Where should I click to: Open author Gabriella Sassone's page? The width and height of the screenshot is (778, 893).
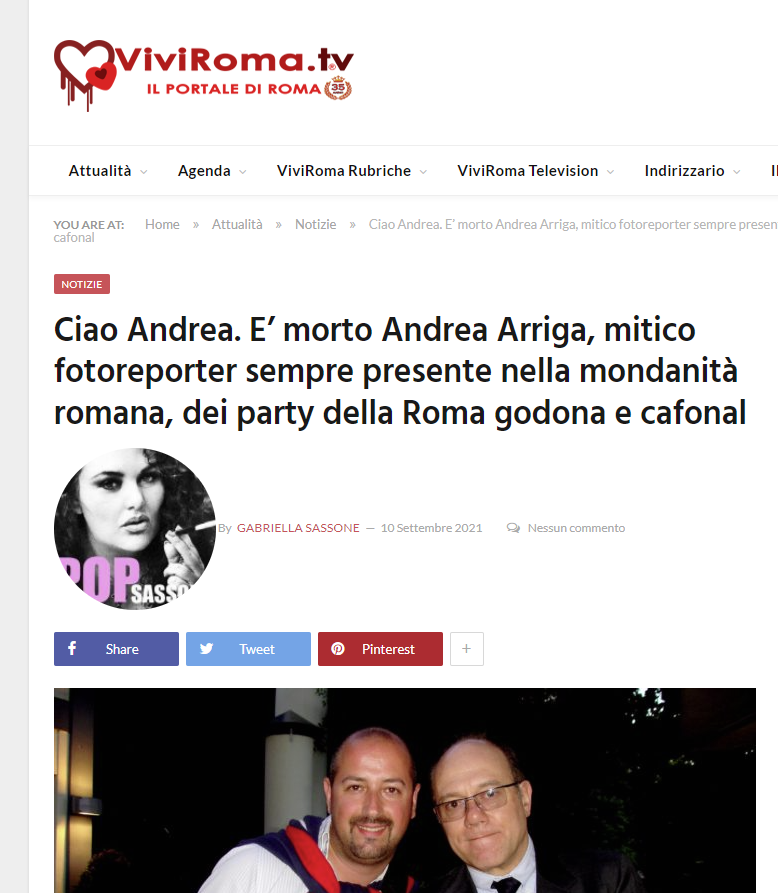pyautogui.click(x=298, y=528)
